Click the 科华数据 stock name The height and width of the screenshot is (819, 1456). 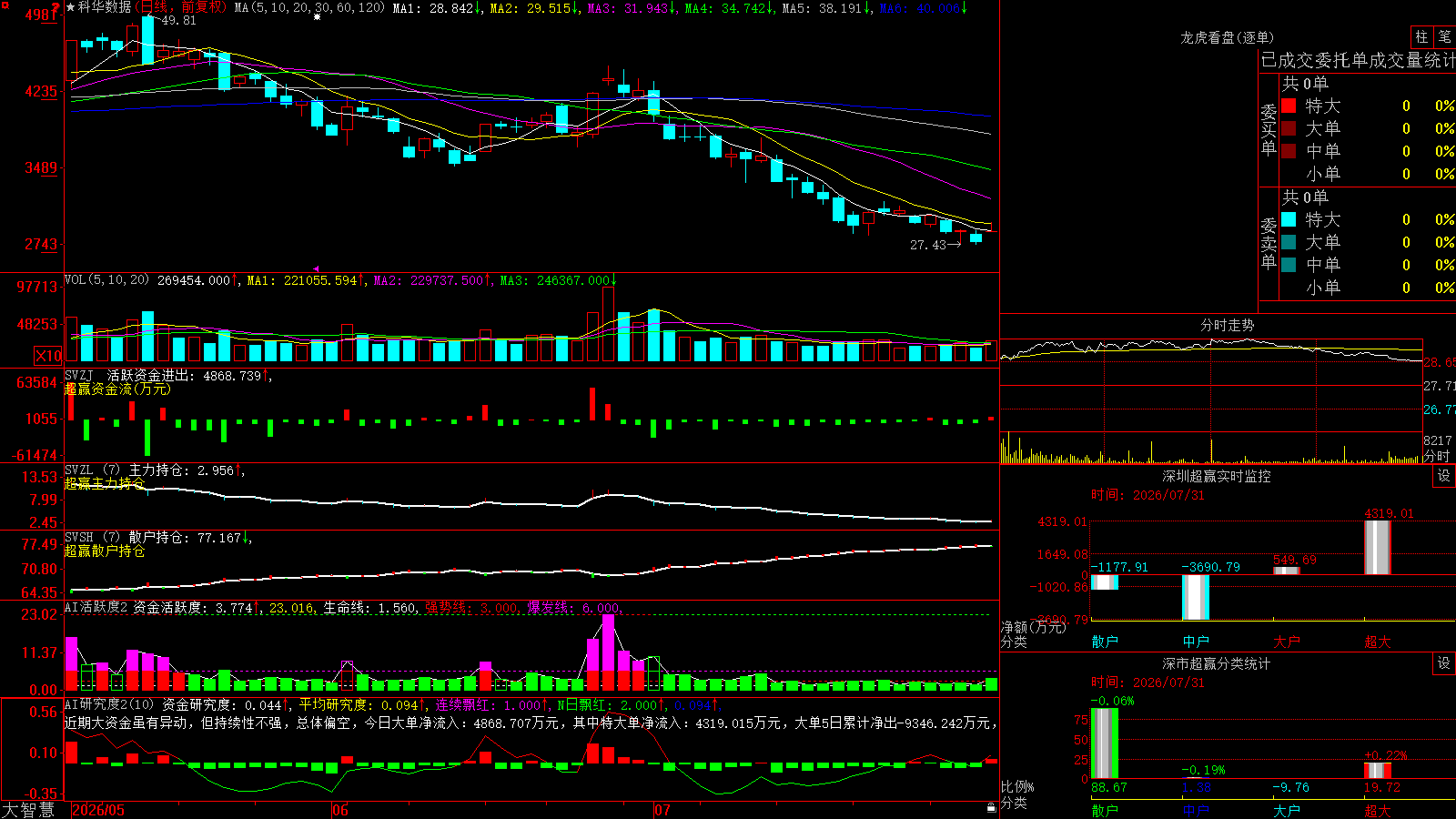click(106, 7)
